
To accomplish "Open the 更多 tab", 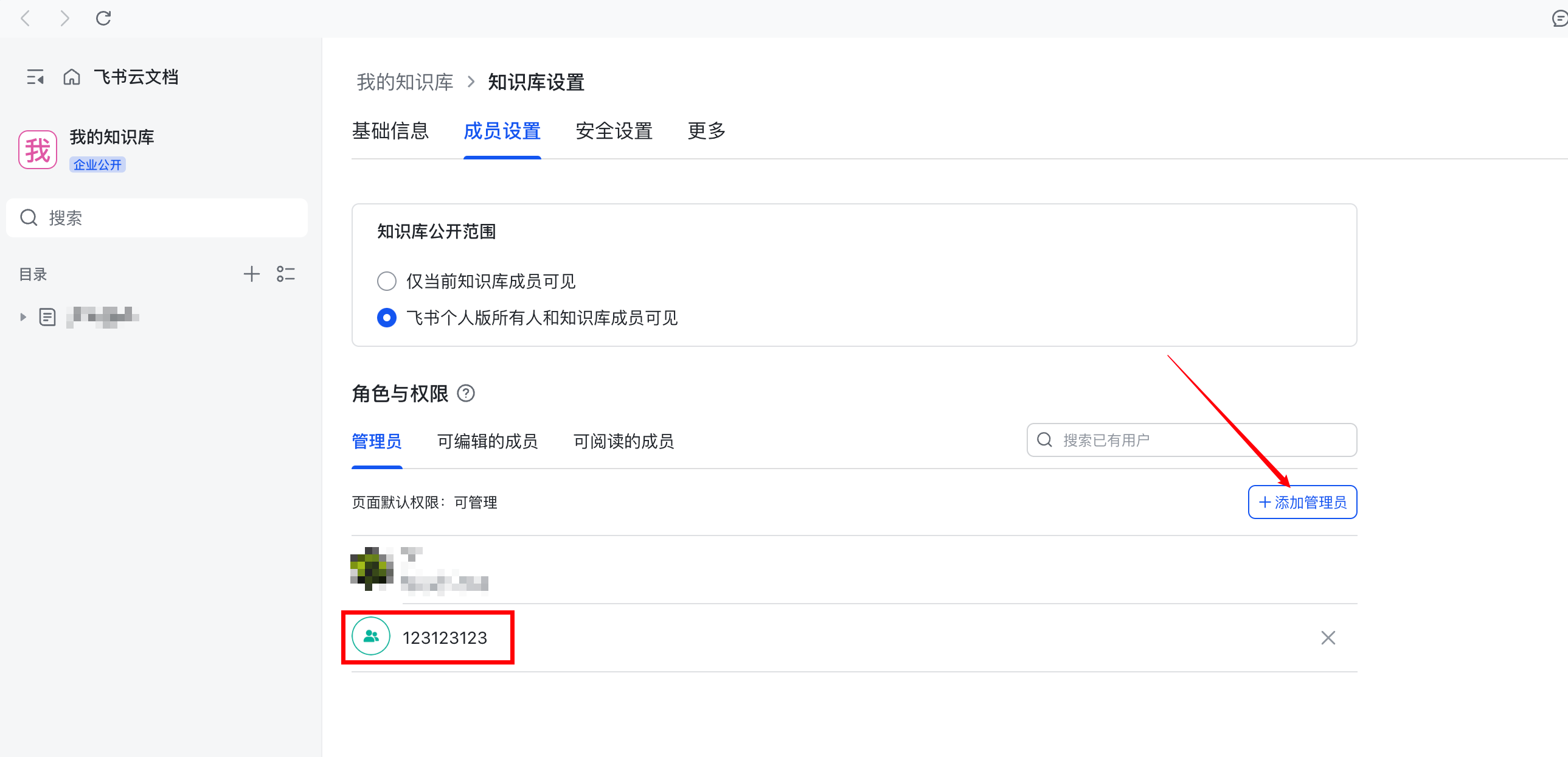I will coord(706,131).
